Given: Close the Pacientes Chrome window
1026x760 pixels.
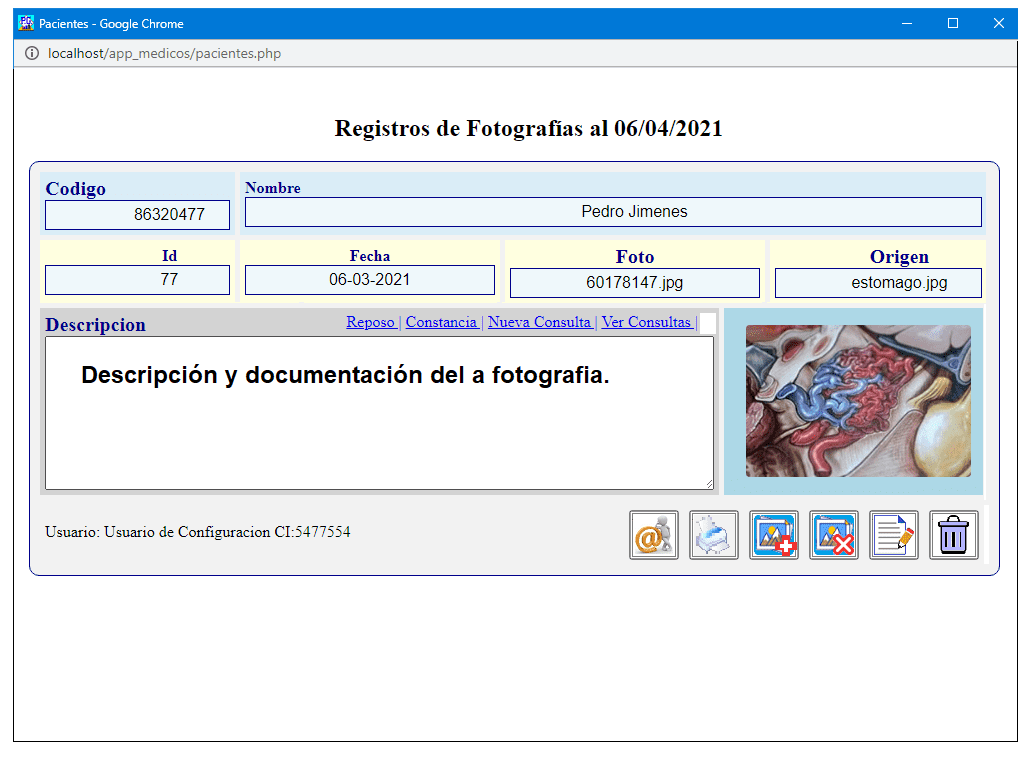Looking at the screenshot, I should click(999, 24).
